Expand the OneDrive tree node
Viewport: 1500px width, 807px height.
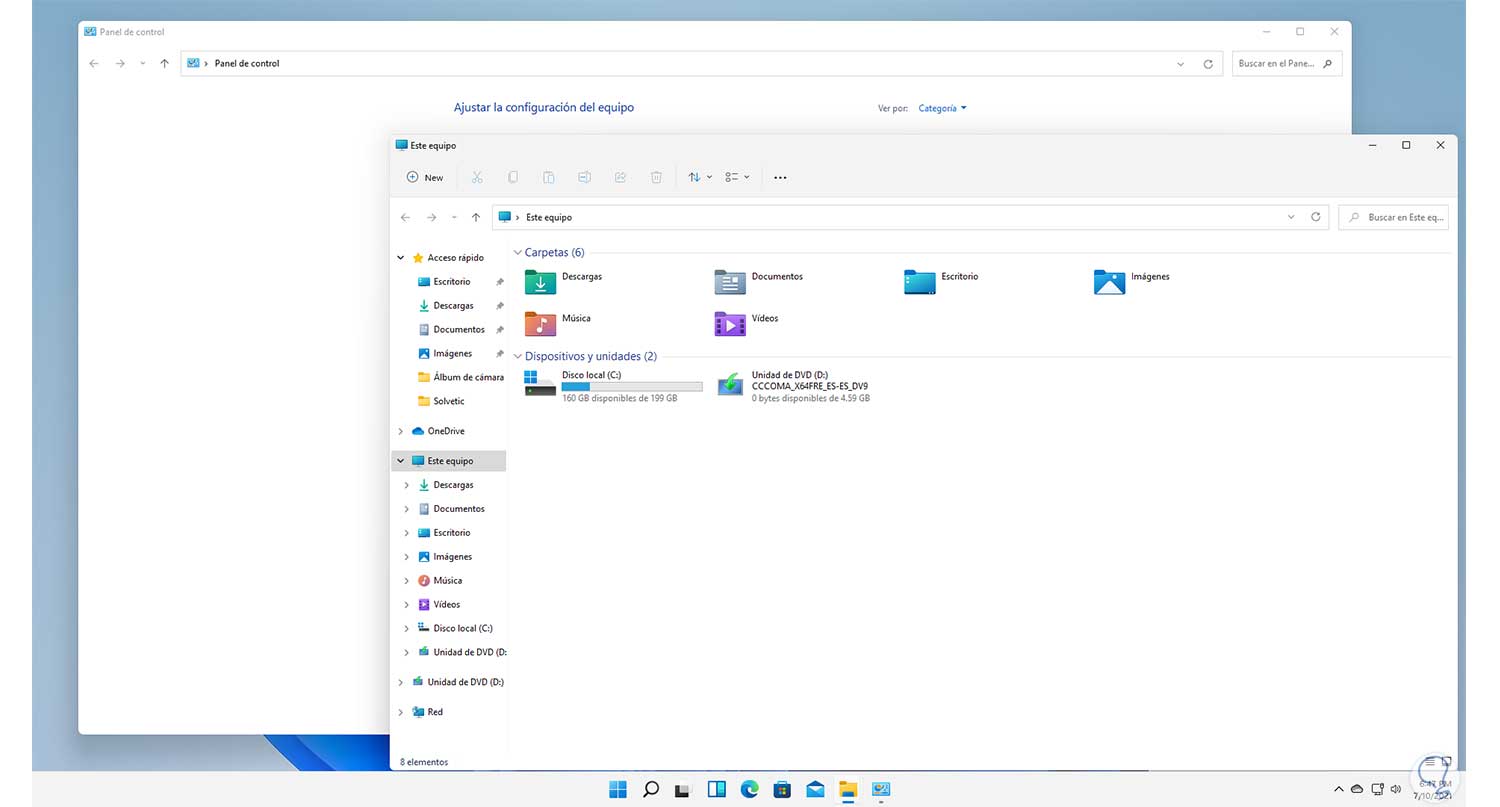click(x=401, y=431)
